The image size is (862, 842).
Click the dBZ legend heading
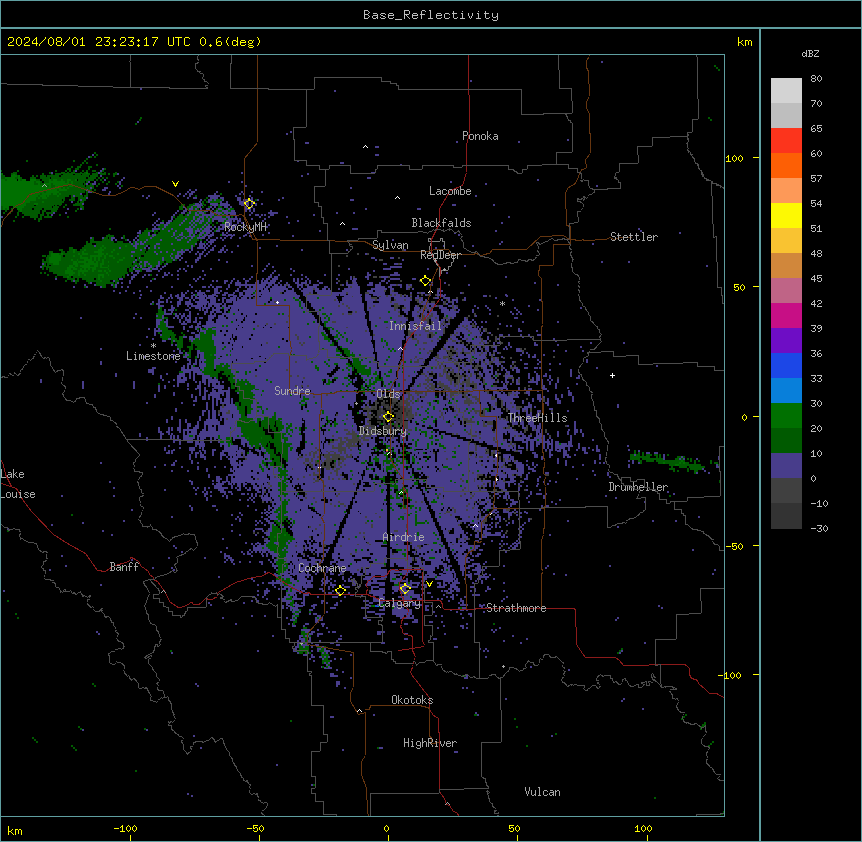coord(810,53)
